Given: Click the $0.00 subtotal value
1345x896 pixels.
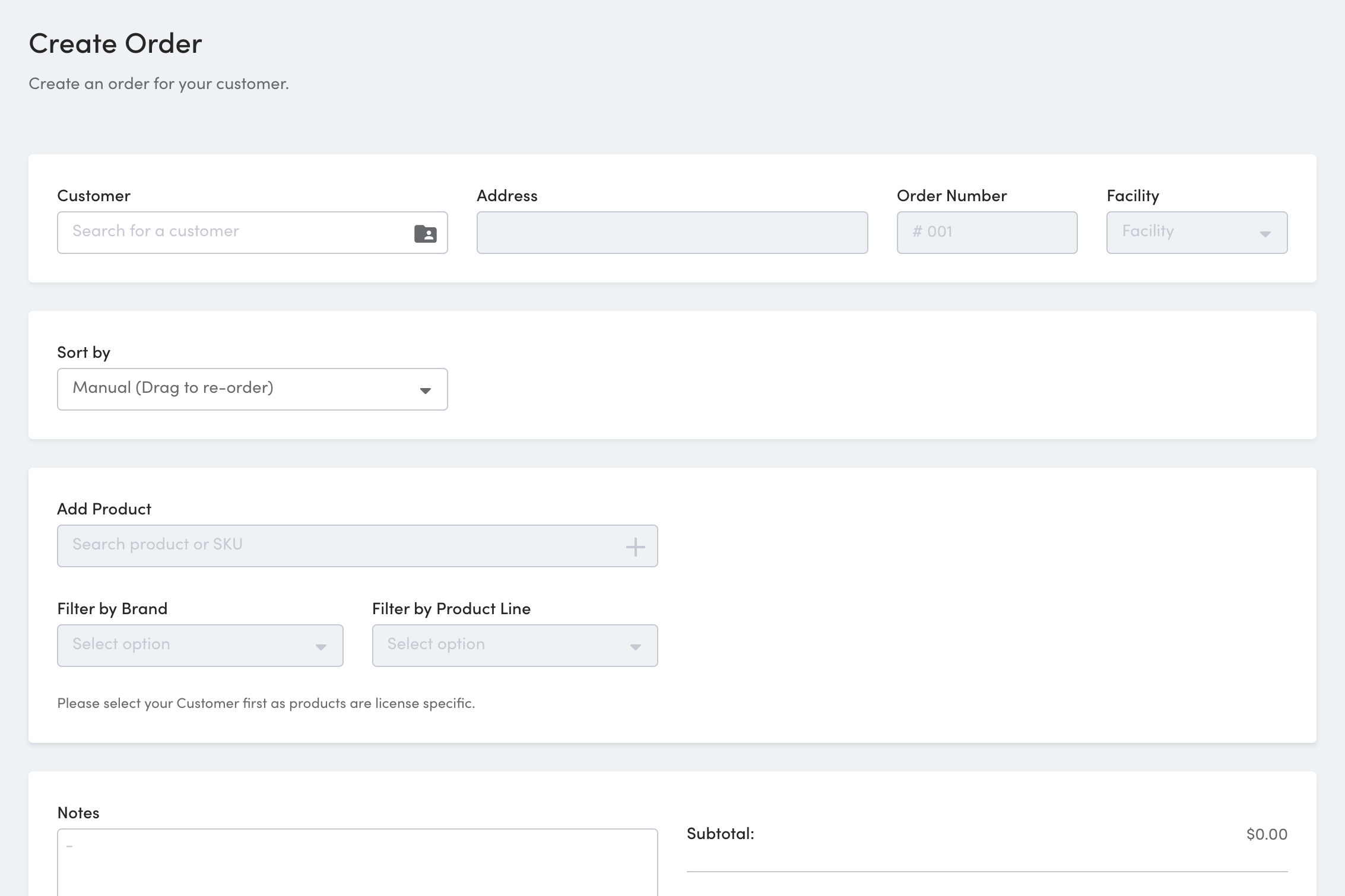Looking at the screenshot, I should click(1267, 834).
